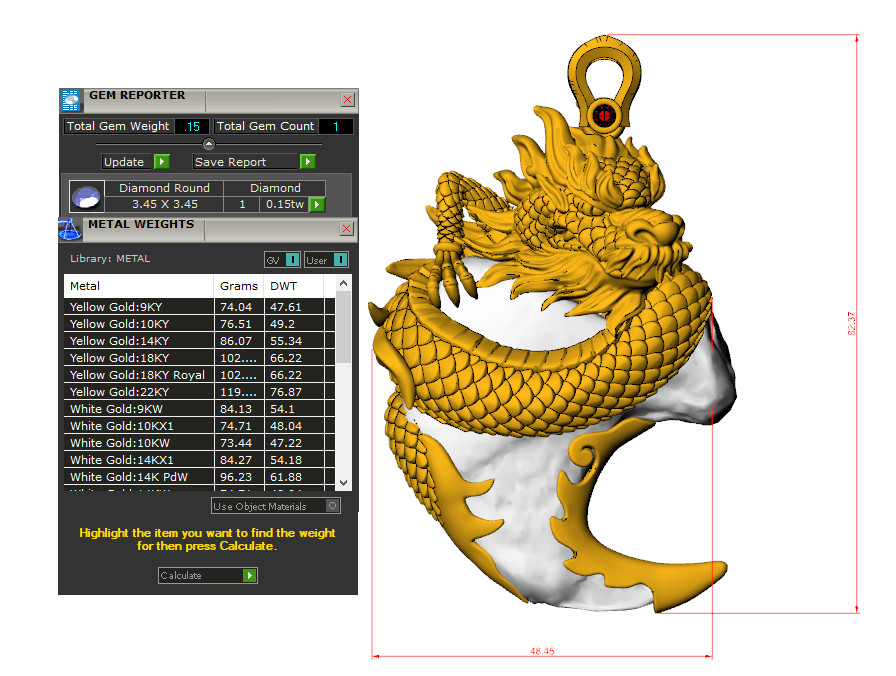Click the Total Gem Weight value field
The image size is (896, 676).
click(x=191, y=127)
